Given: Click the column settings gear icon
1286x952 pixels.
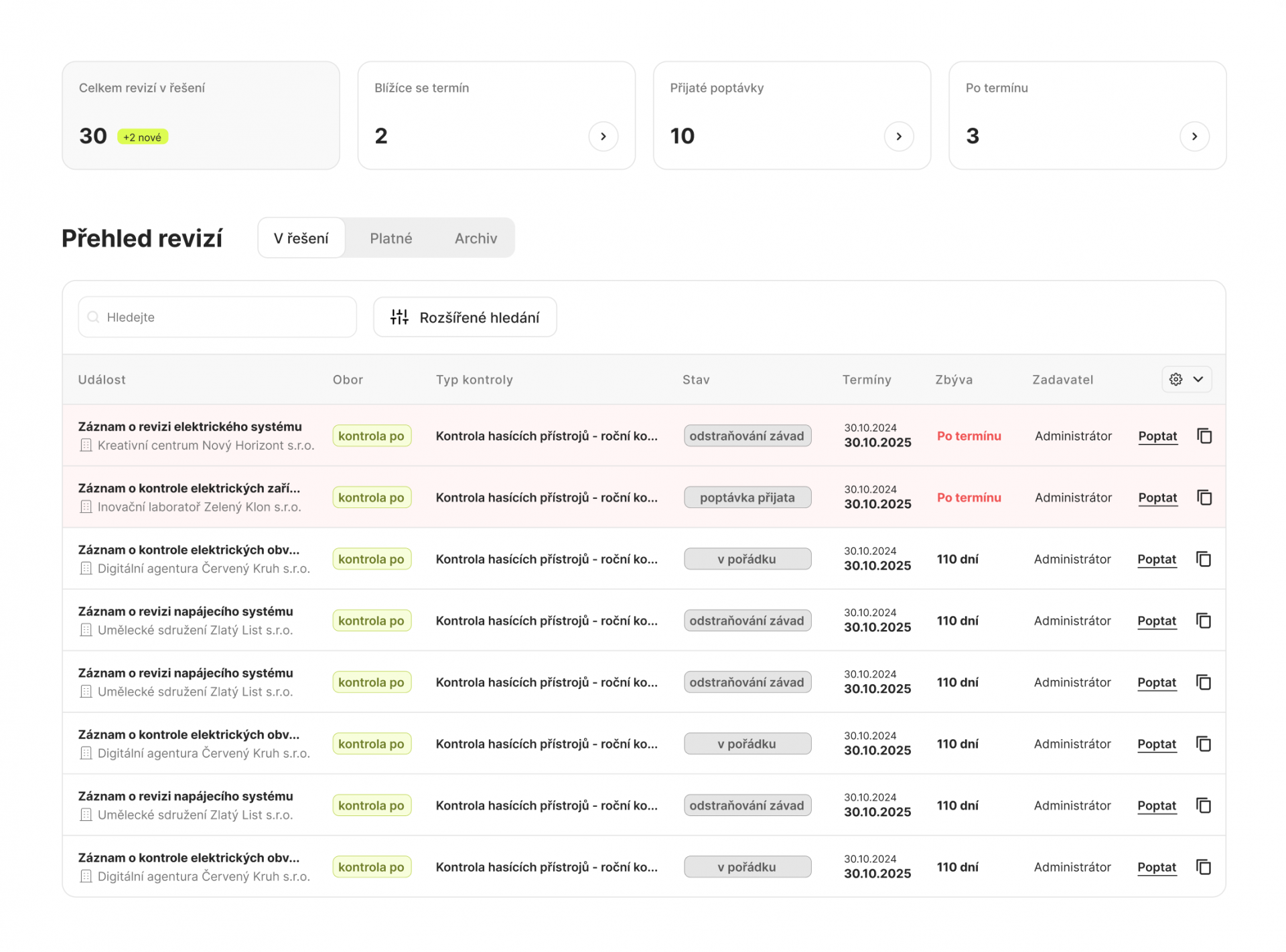Looking at the screenshot, I should click(x=1175, y=380).
